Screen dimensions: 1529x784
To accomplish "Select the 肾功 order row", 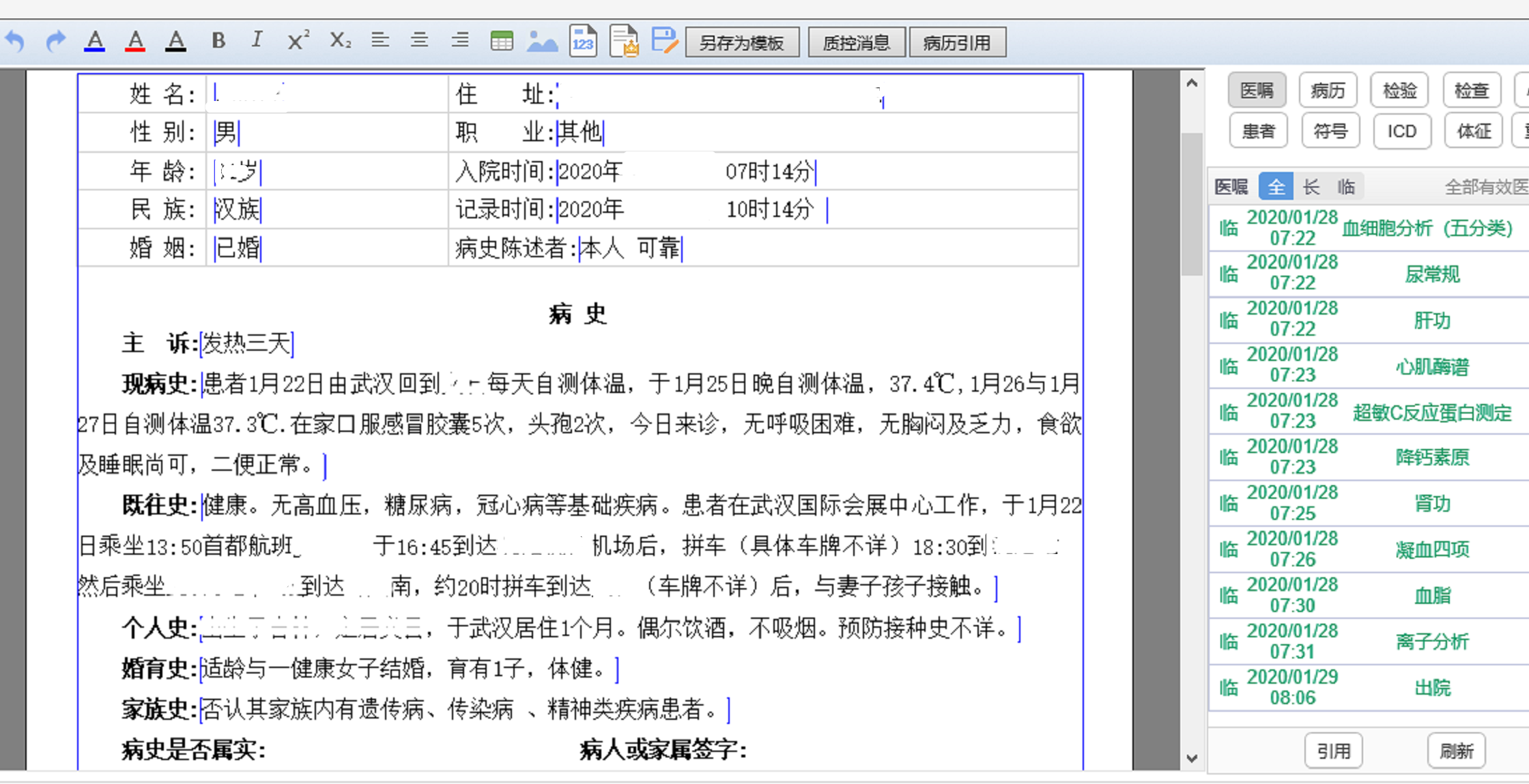I will click(x=1369, y=504).
